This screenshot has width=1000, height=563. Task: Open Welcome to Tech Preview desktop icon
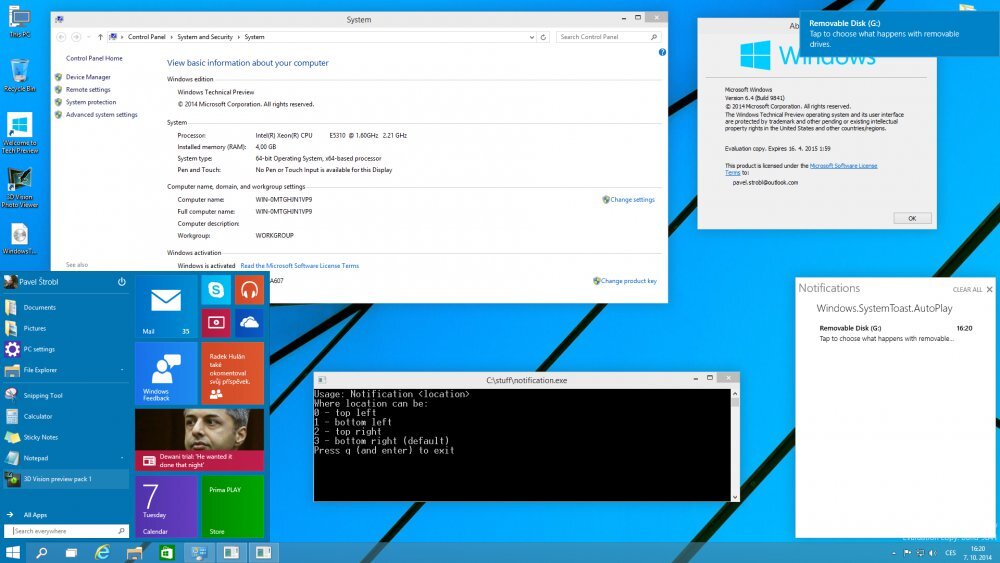click(19, 133)
